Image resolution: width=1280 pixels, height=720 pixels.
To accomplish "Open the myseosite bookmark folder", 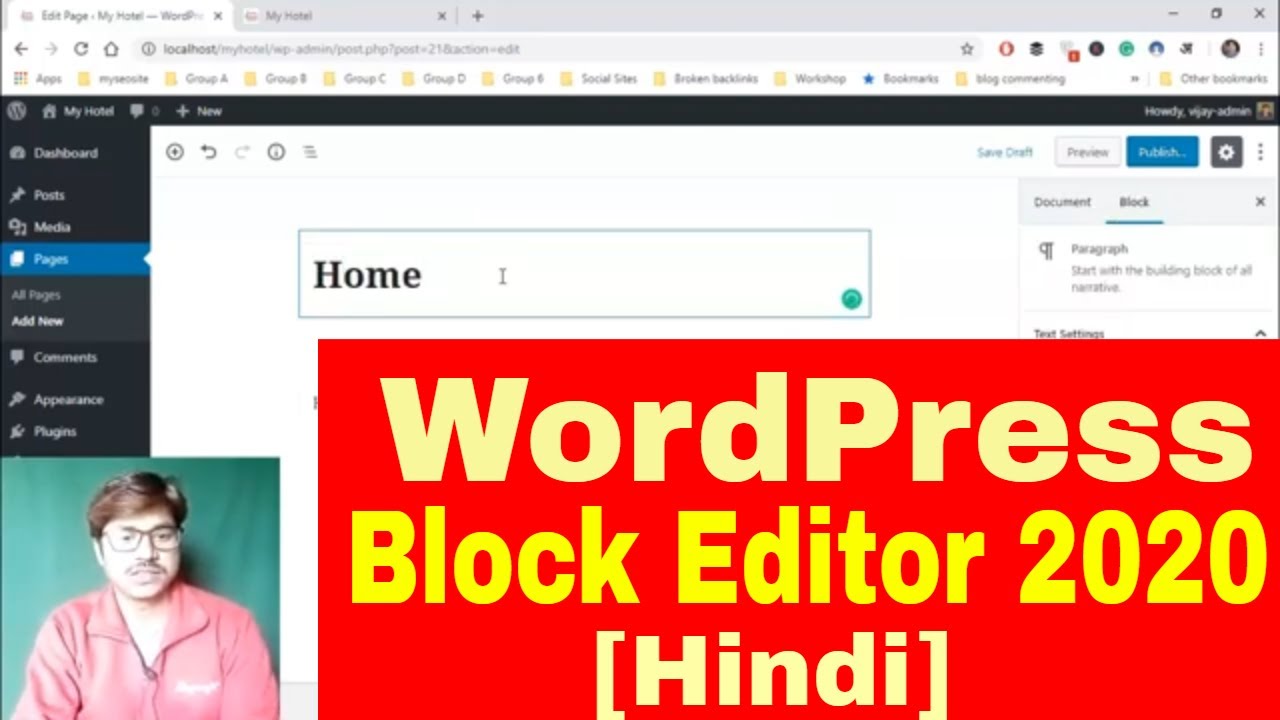I will (x=112, y=79).
